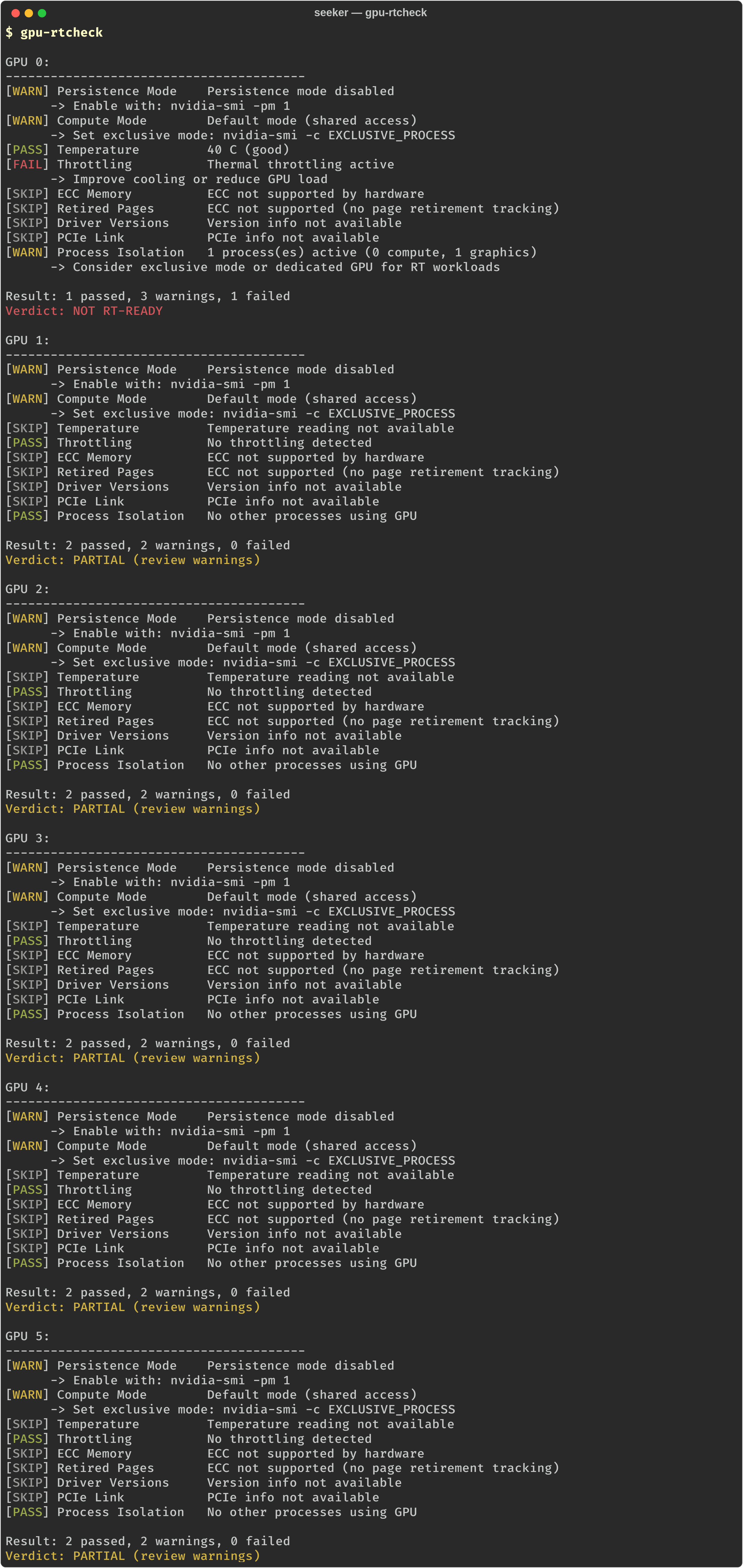Click the '40 C (good)' temperature reading
Screen dimensions: 743x1568
pos(248,150)
